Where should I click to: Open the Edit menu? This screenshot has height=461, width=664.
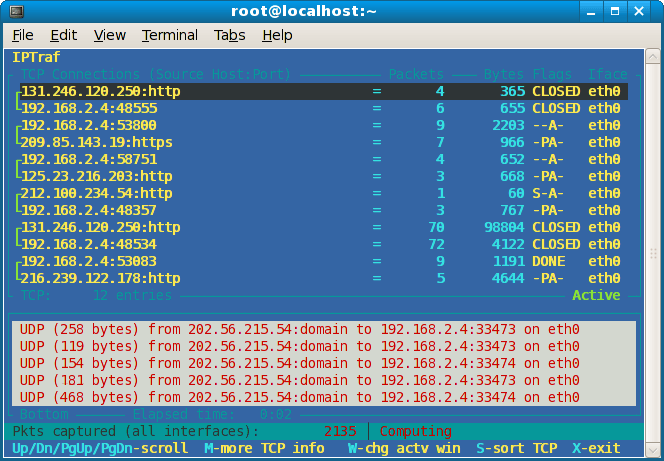point(63,35)
